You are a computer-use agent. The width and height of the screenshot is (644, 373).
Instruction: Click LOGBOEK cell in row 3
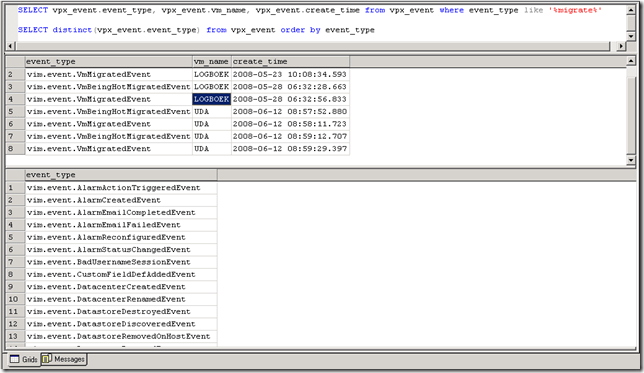tap(212, 87)
